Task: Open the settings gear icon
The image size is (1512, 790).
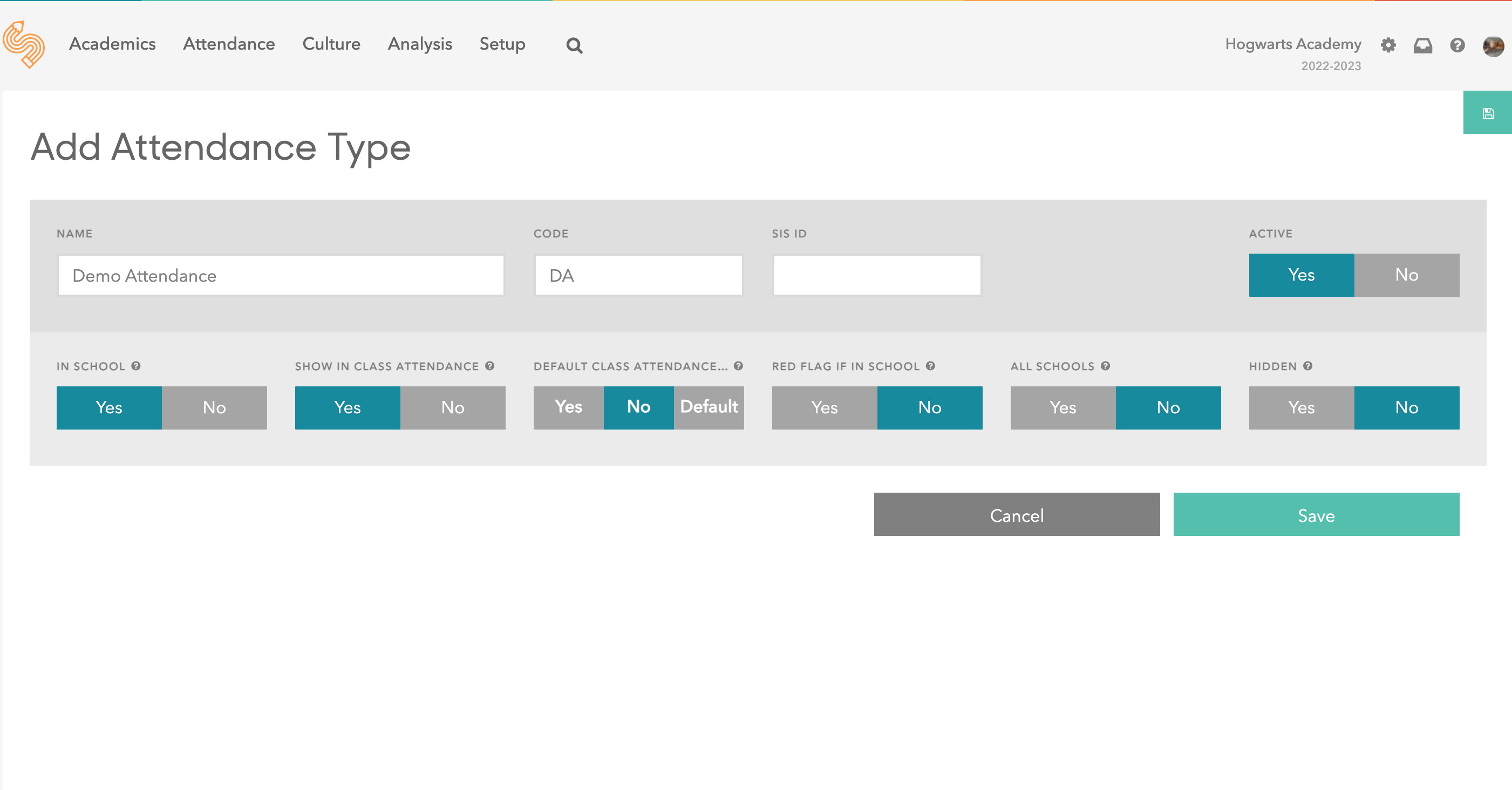Action: coord(1388,45)
